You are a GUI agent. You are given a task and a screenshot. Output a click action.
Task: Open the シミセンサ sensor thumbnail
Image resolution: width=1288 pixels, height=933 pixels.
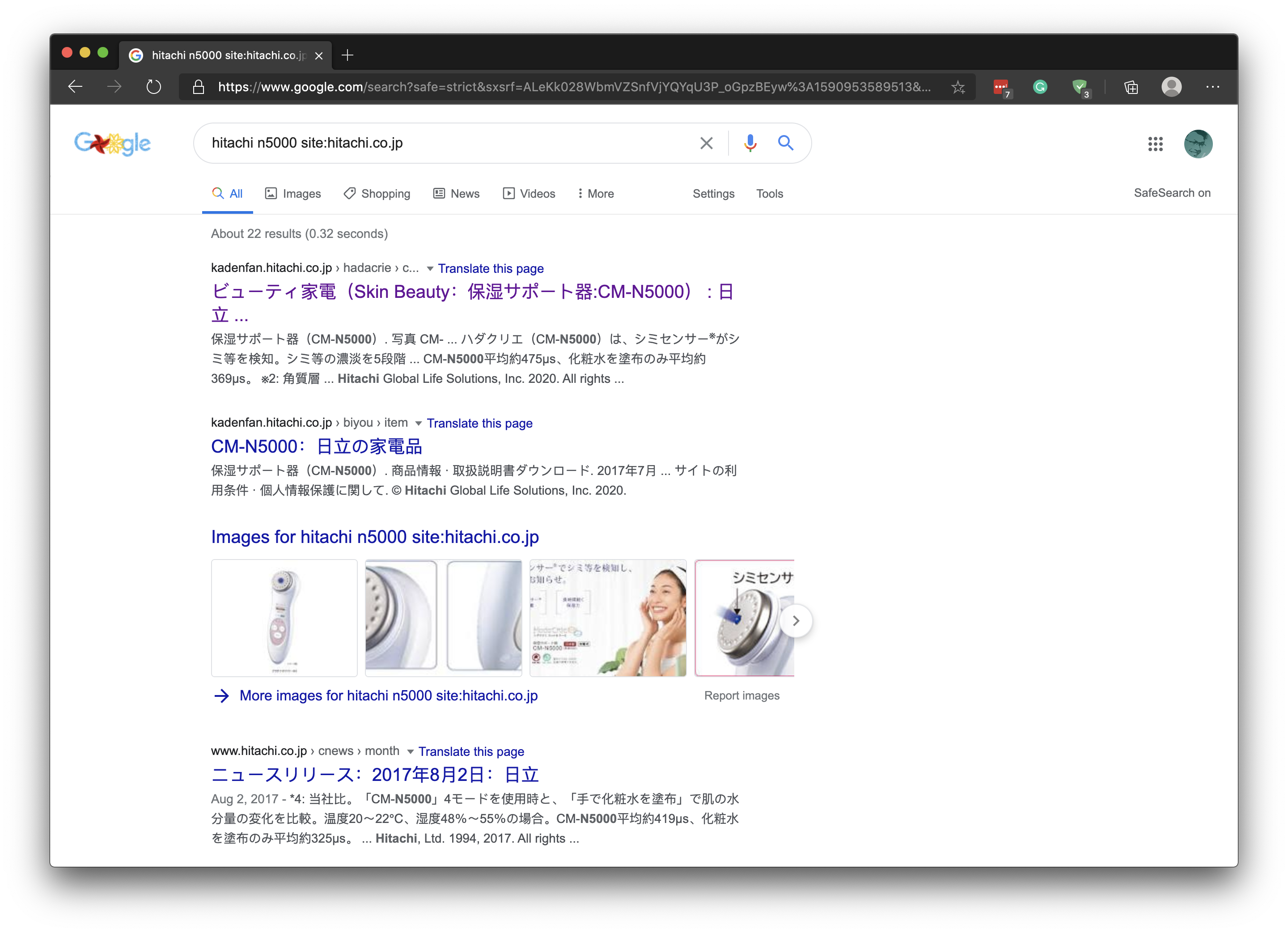click(745, 619)
